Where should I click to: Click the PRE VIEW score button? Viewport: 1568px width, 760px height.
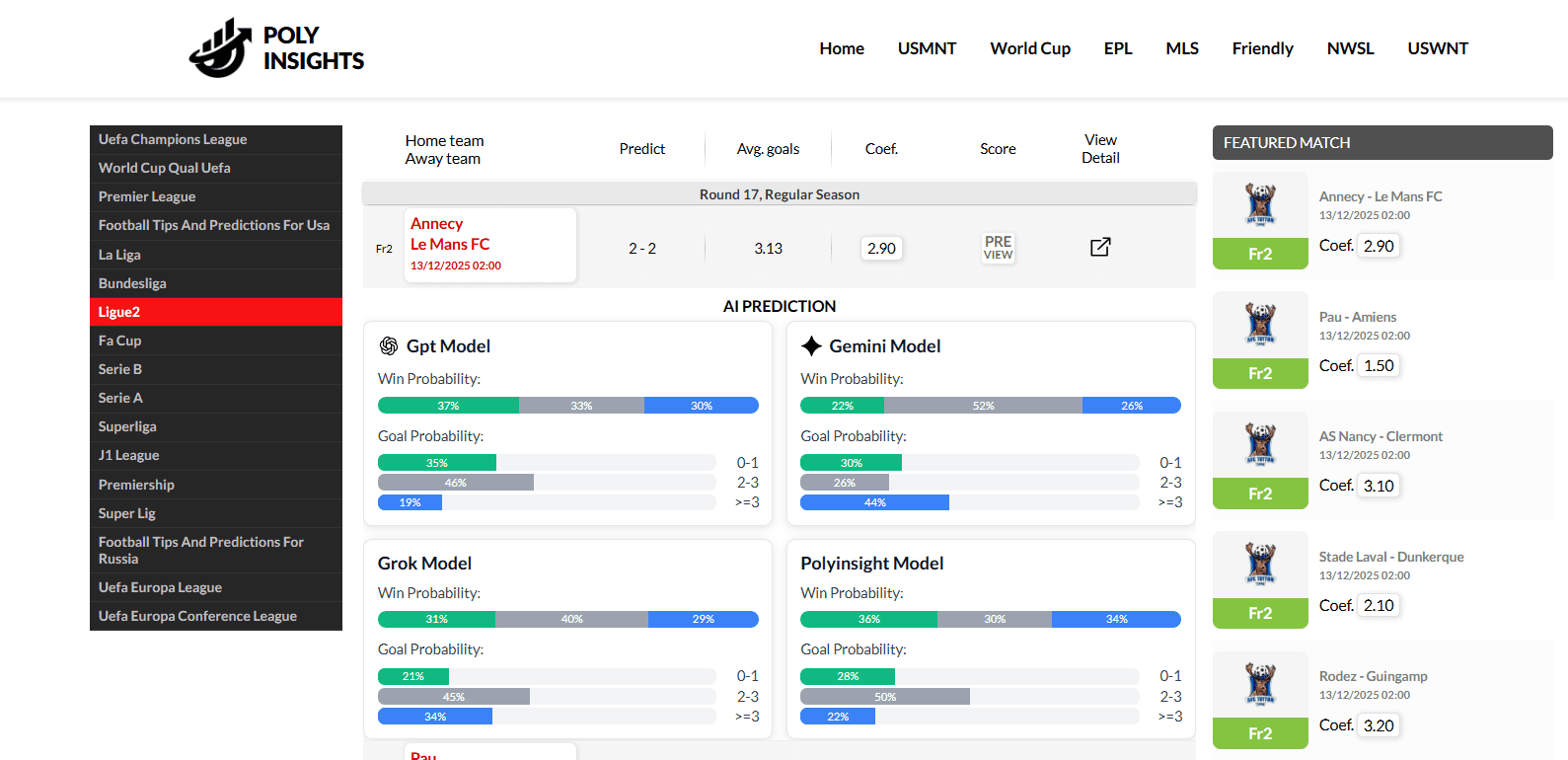click(998, 248)
